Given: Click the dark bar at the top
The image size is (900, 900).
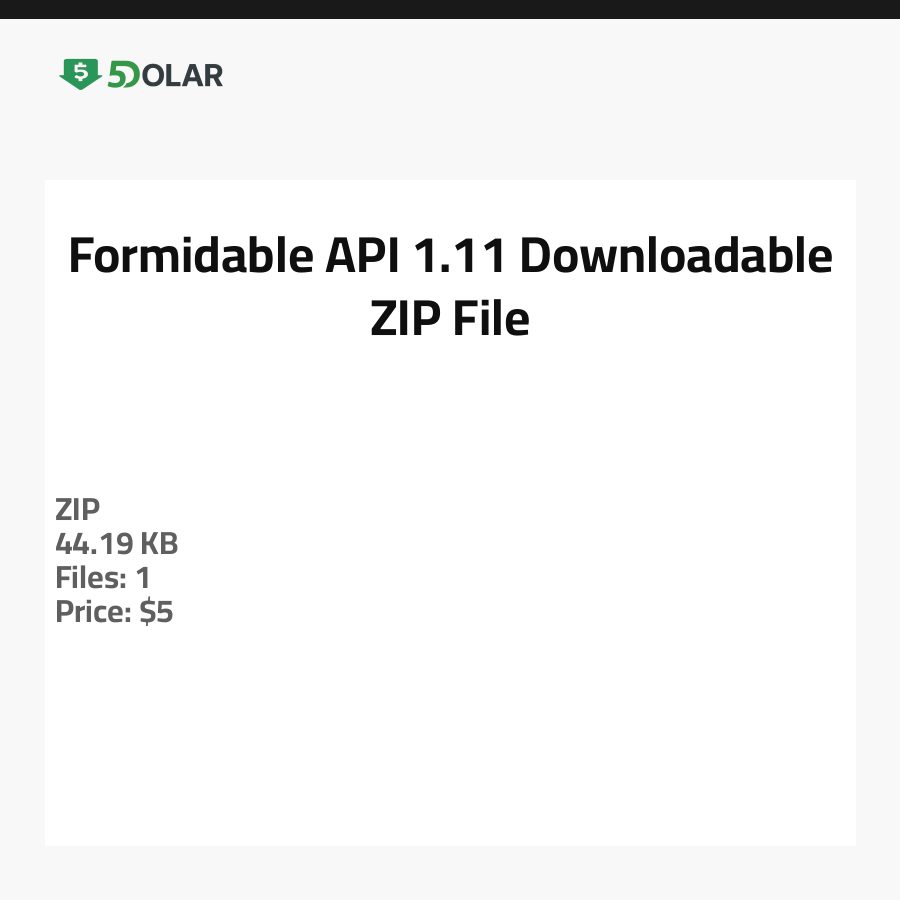Looking at the screenshot, I should [450, 9].
